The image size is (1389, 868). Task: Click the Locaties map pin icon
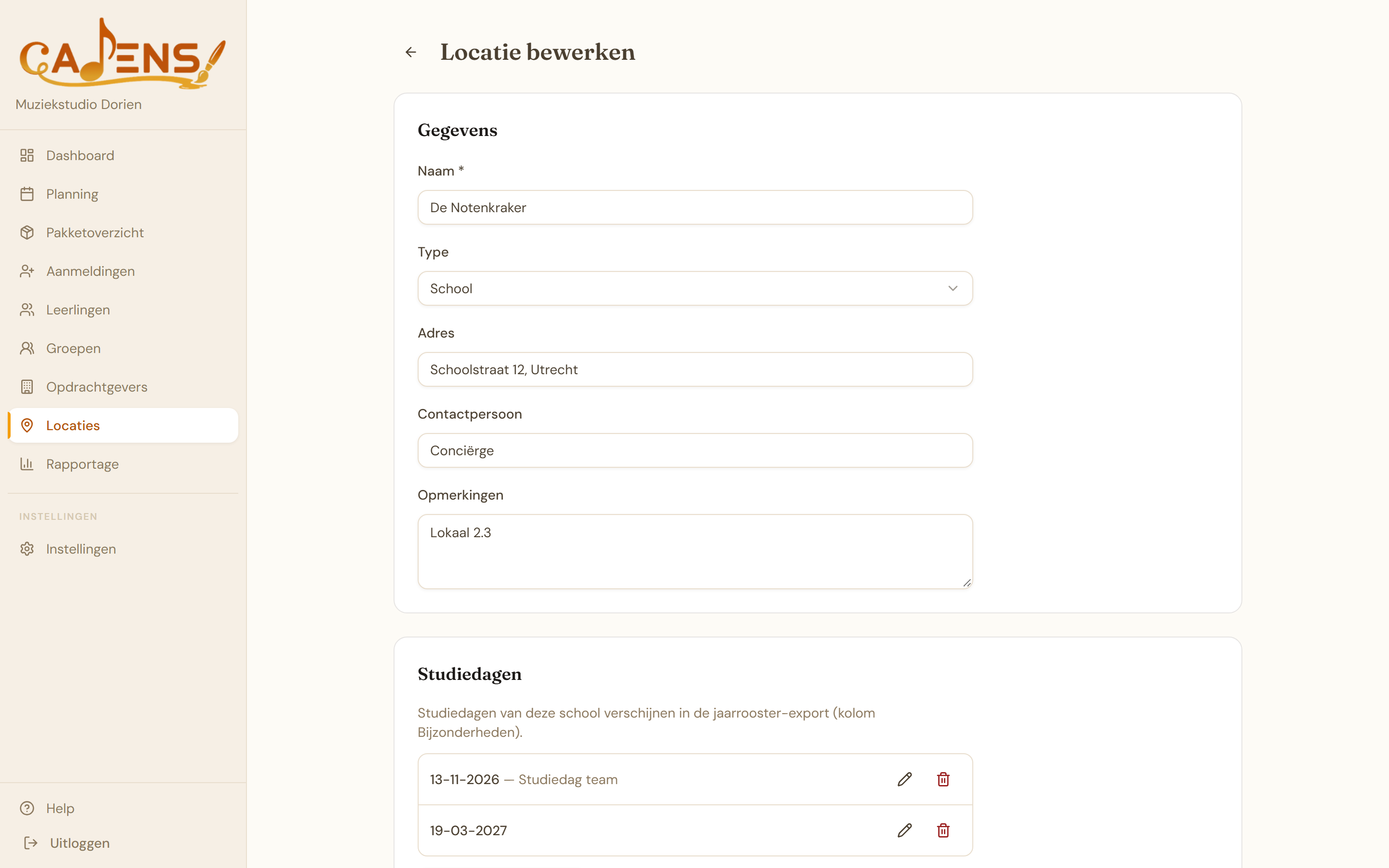[27, 425]
